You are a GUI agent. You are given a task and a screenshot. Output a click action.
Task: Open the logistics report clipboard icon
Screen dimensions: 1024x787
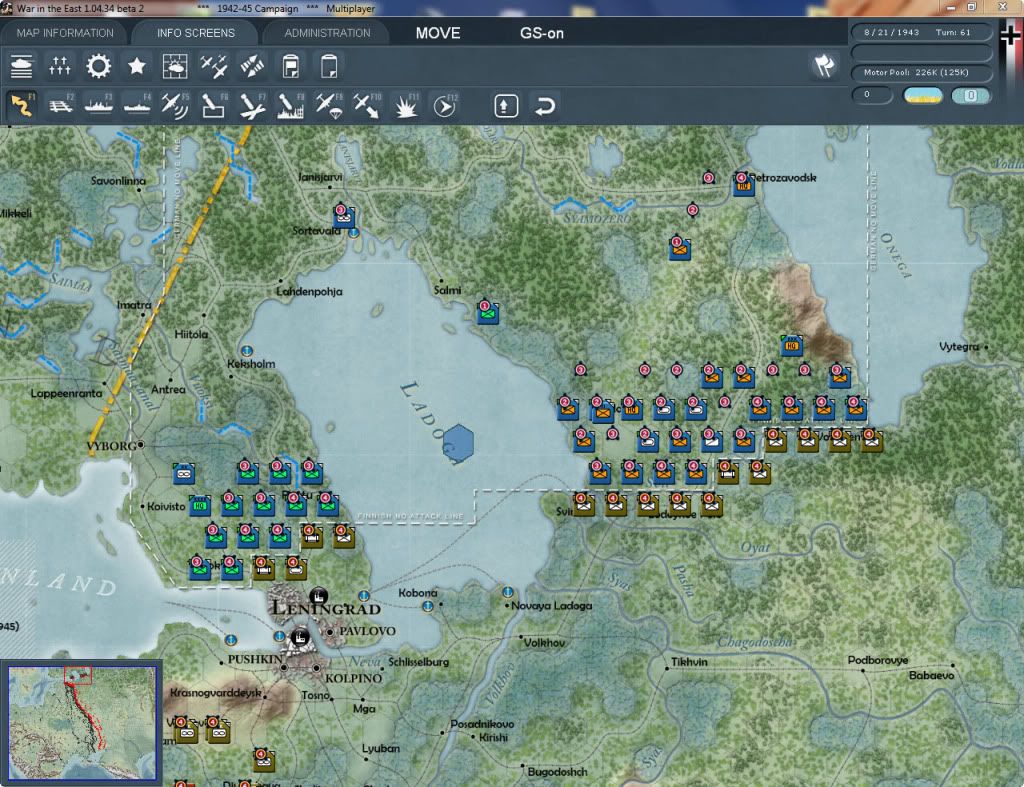coord(291,66)
